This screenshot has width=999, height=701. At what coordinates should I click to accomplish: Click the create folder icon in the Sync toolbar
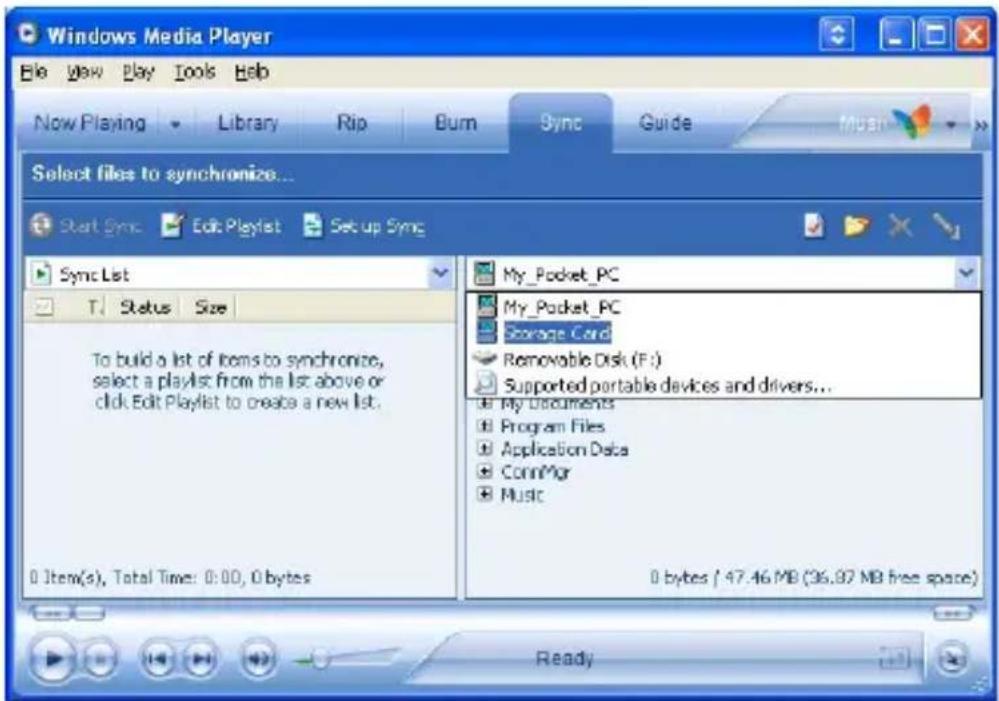856,226
